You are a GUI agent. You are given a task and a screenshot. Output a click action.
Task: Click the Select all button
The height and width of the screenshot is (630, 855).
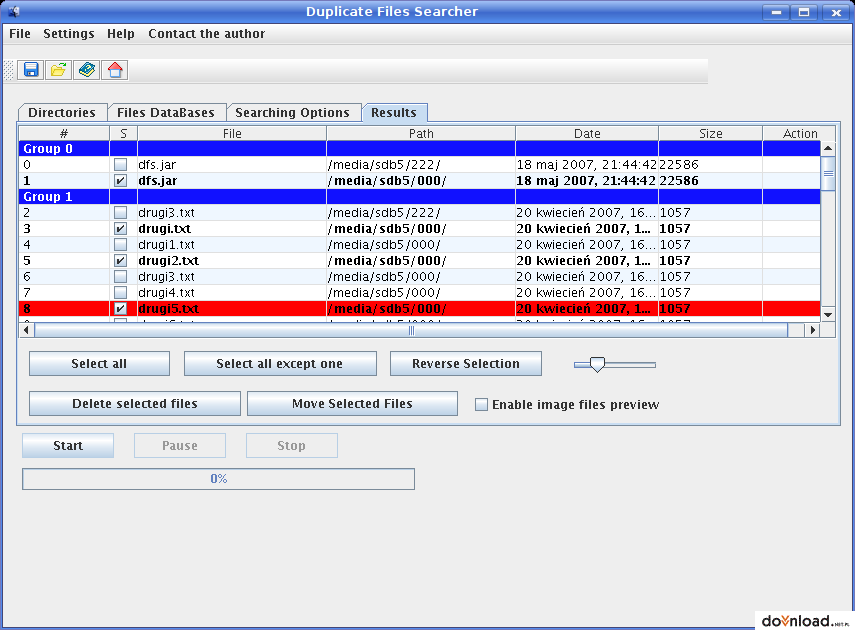99,364
